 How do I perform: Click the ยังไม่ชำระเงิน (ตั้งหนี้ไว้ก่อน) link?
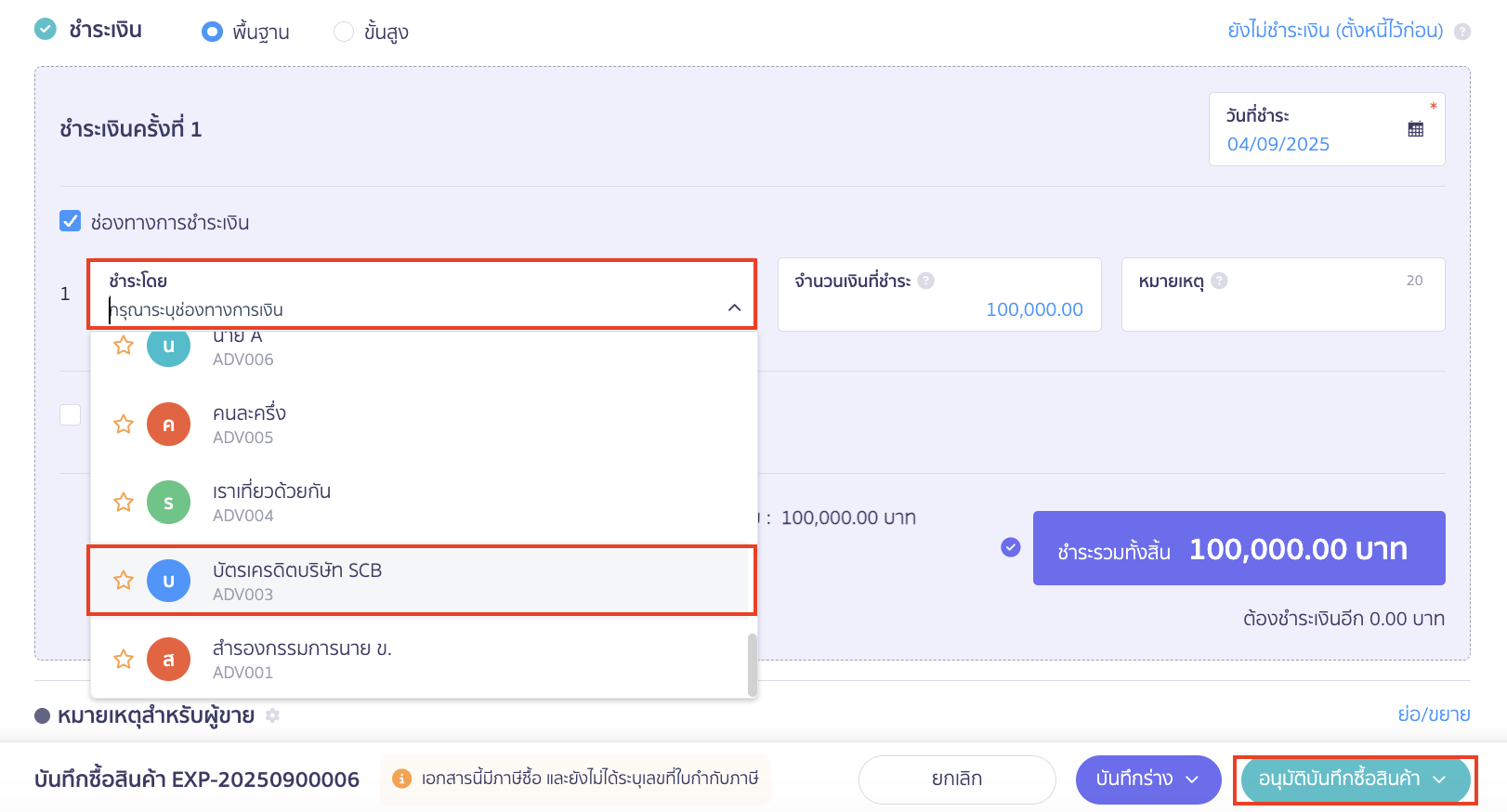pos(1335,31)
